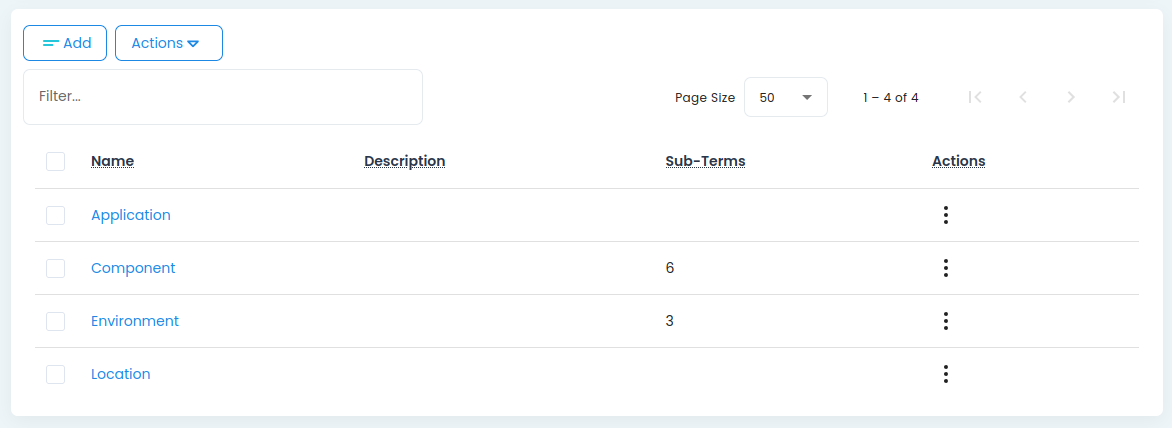
Task: Go to the first page of results
Action: 975,97
